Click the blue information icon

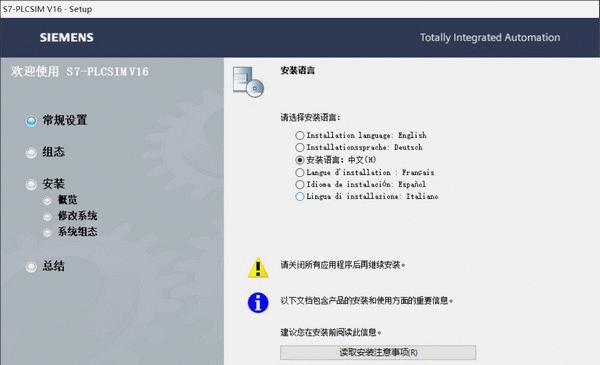pos(258,303)
